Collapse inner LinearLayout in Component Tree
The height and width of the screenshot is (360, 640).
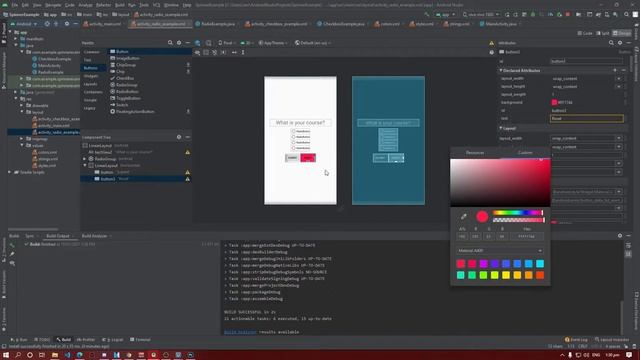pyautogui.click(x=84, y=165)
